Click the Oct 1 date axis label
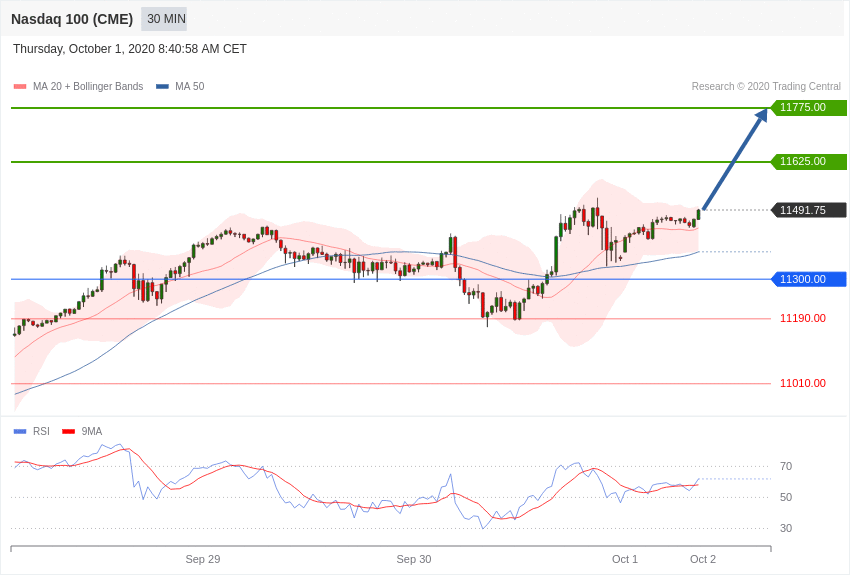This screenshot has height=576, width=850. point(624,559)
